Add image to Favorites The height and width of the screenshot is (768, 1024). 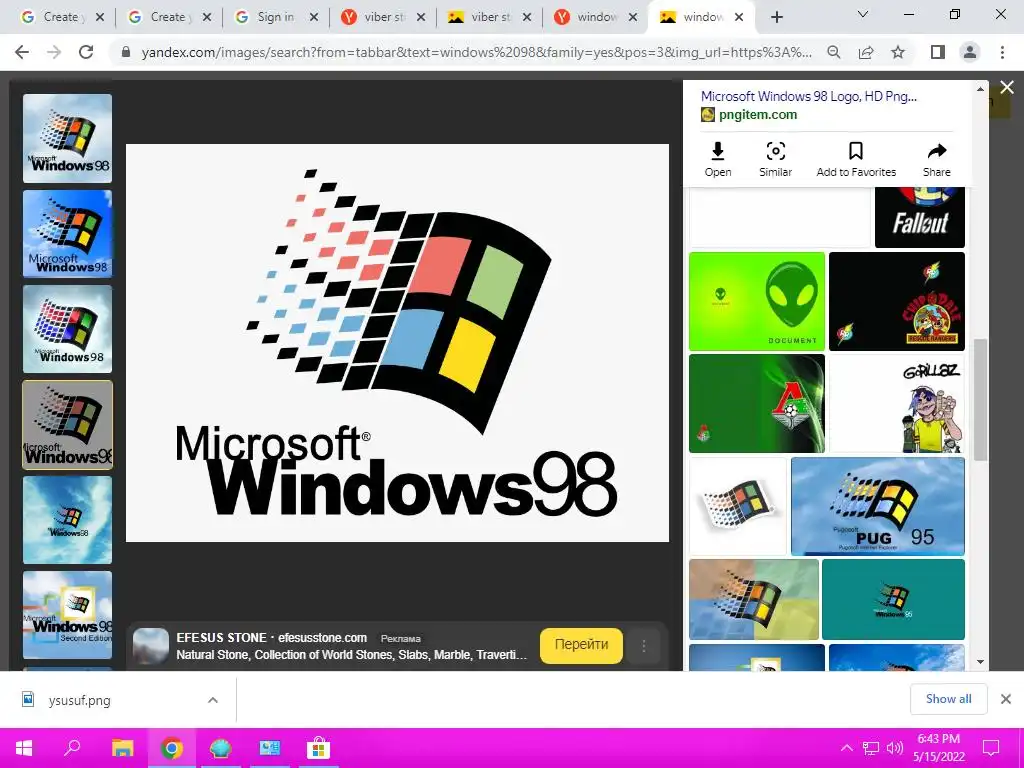(x=856, y=159)
